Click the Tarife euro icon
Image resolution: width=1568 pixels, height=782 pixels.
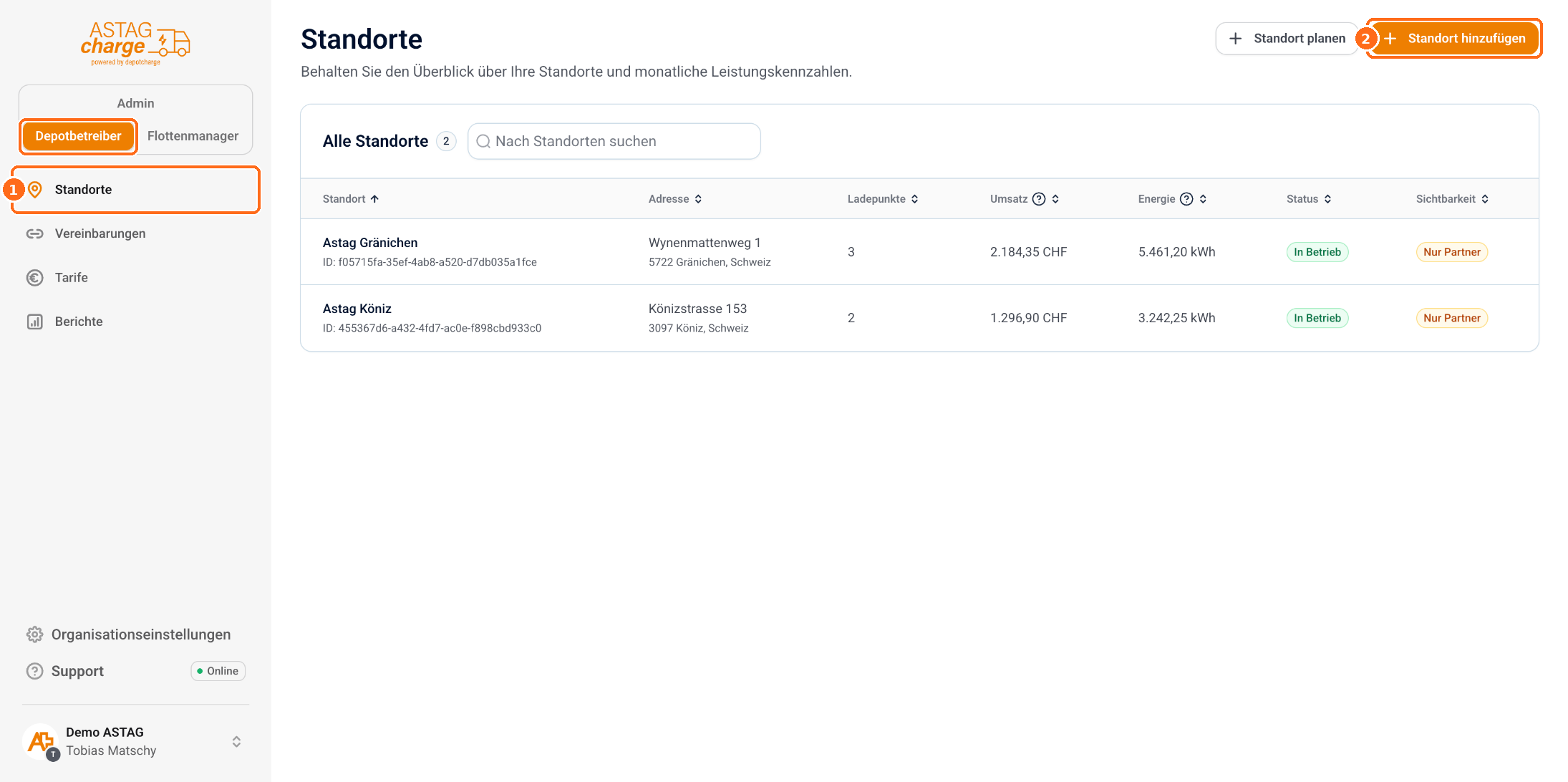click(35, 278)
